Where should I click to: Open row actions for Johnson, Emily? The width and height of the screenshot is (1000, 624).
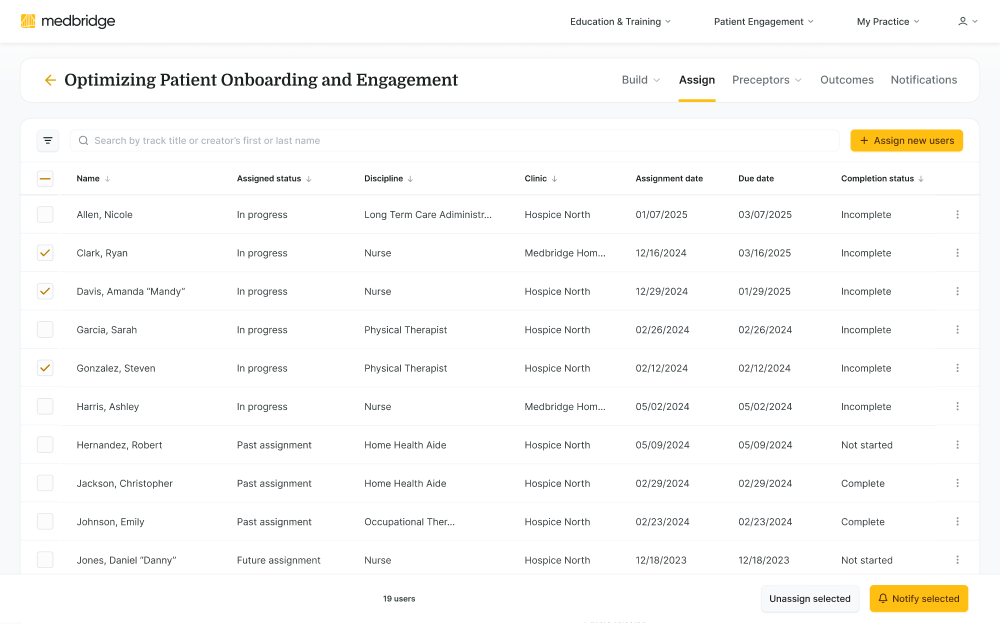coord(957,521)
